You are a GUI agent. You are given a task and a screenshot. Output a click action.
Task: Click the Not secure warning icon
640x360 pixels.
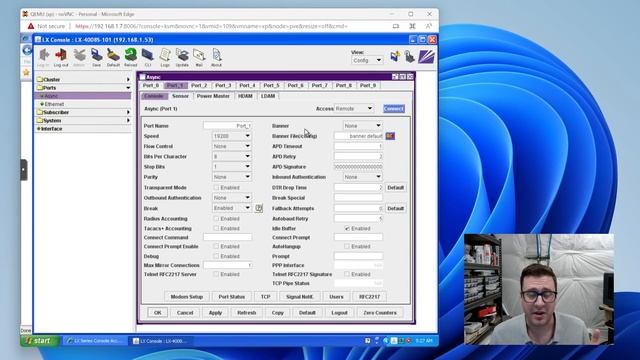pos(31,26)
